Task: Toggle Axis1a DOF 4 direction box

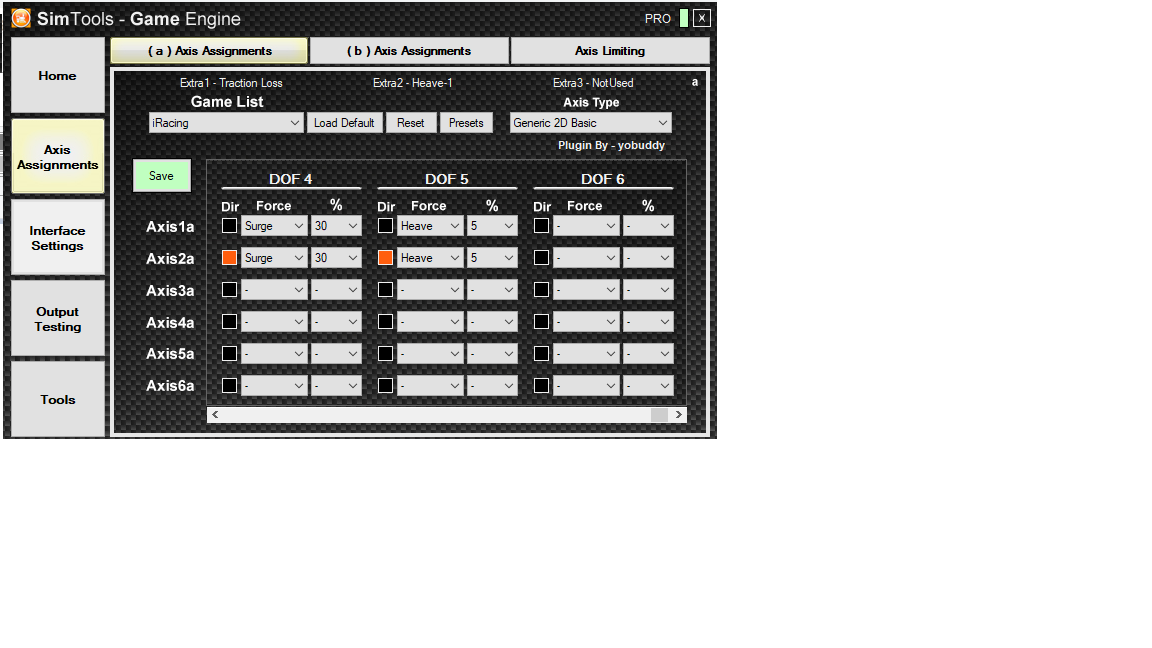Action: 229,226
